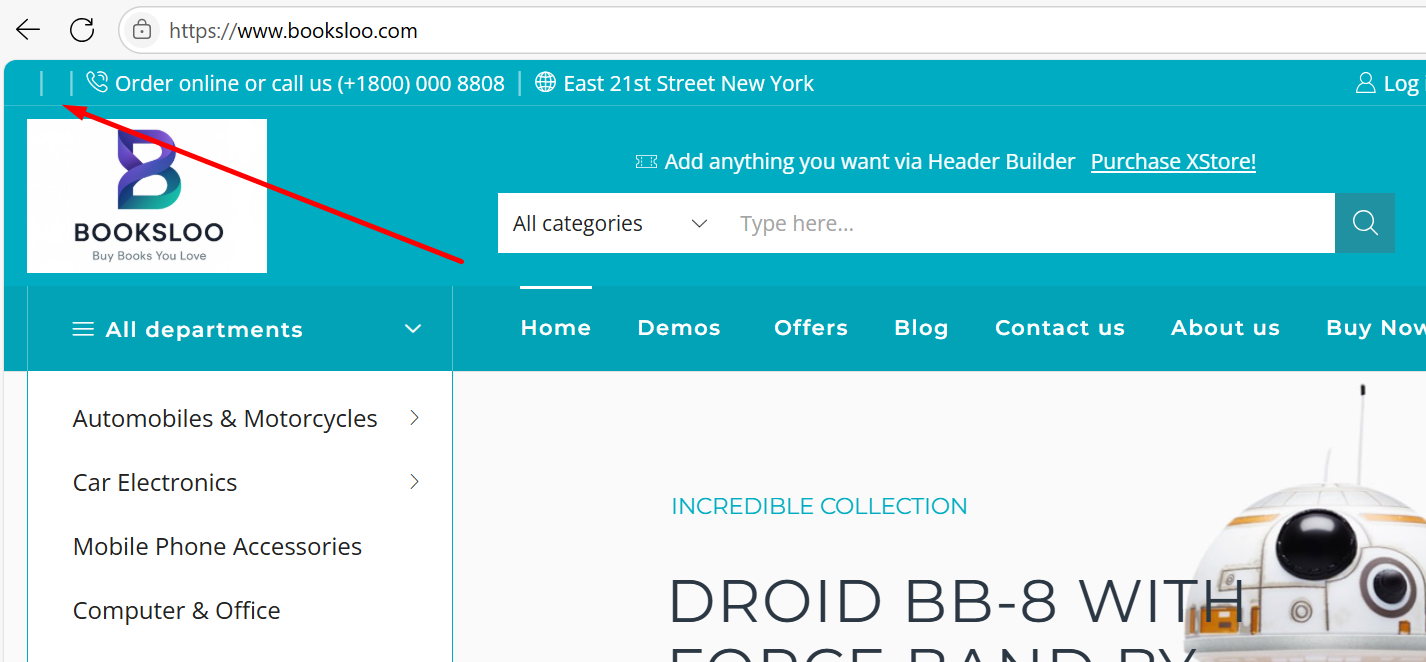This screenshot has width=1426, height=662.
Task: Collapse the All departments chevron
Action: pyautogui.click(x=413, y=328)
